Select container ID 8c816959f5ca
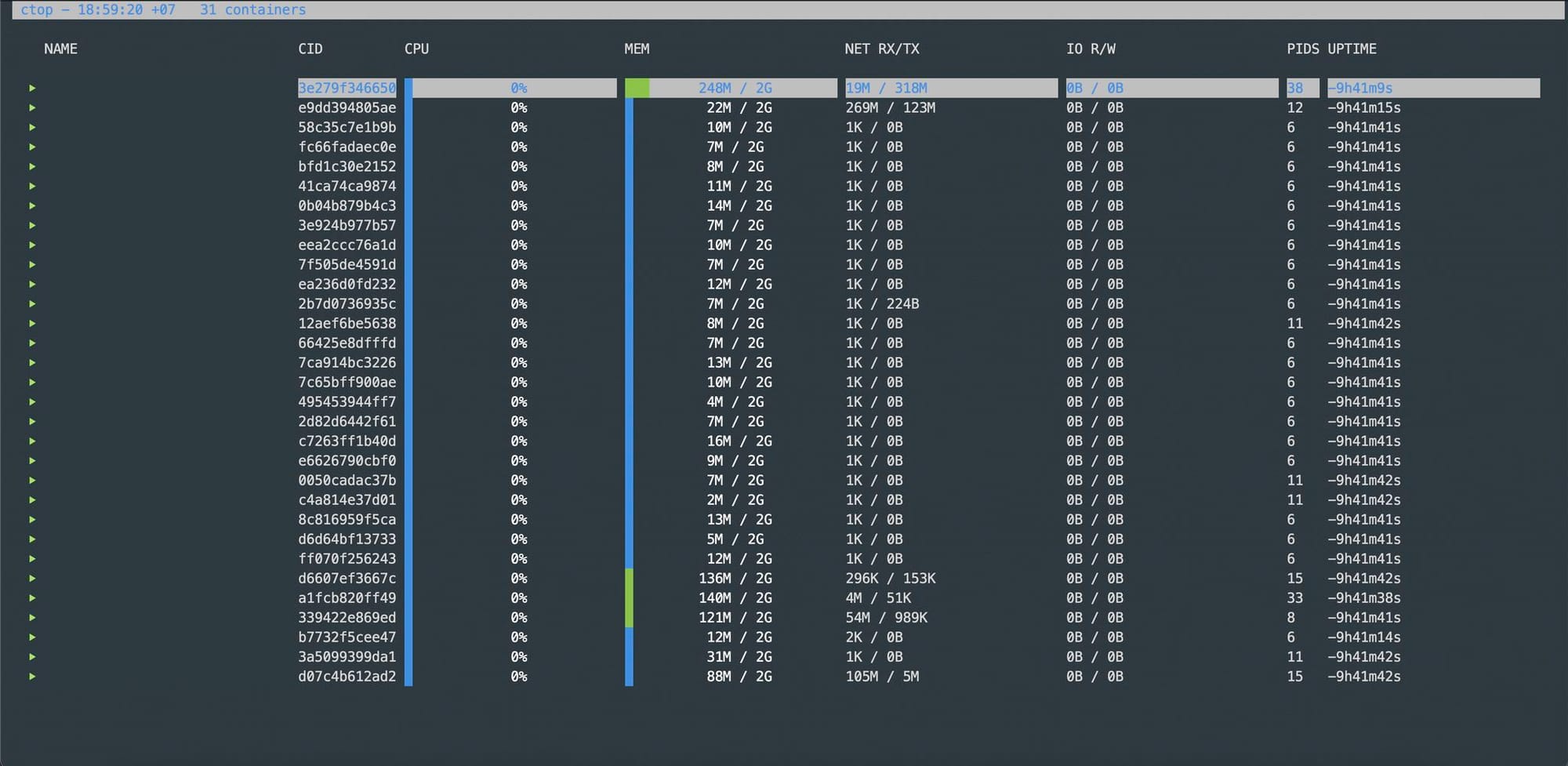The width and height of the screenshot is (1568, 766). coord(347,519)
